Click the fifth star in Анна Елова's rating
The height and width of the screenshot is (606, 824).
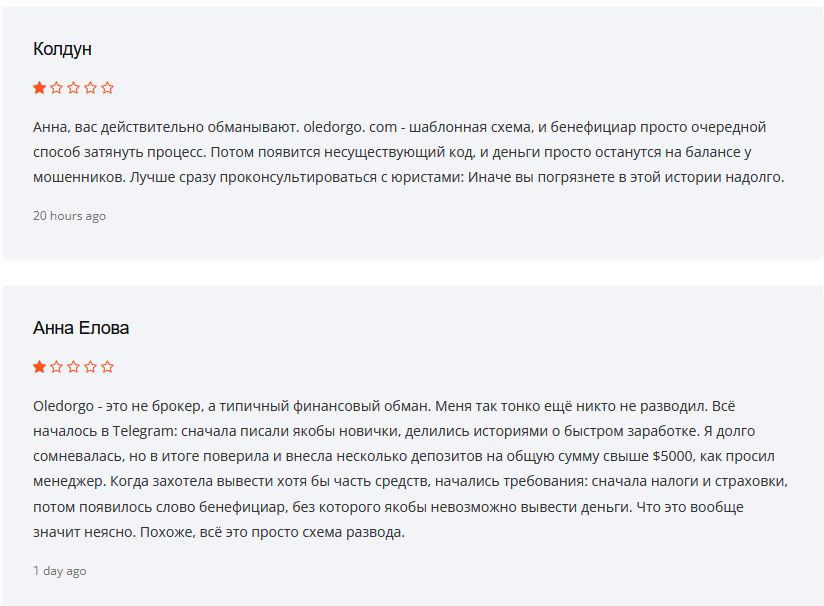coord(107,366)
